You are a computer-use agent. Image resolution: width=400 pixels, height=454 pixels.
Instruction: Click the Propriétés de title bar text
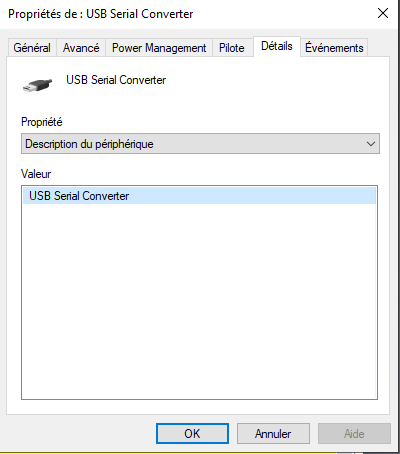pos(100,14)
